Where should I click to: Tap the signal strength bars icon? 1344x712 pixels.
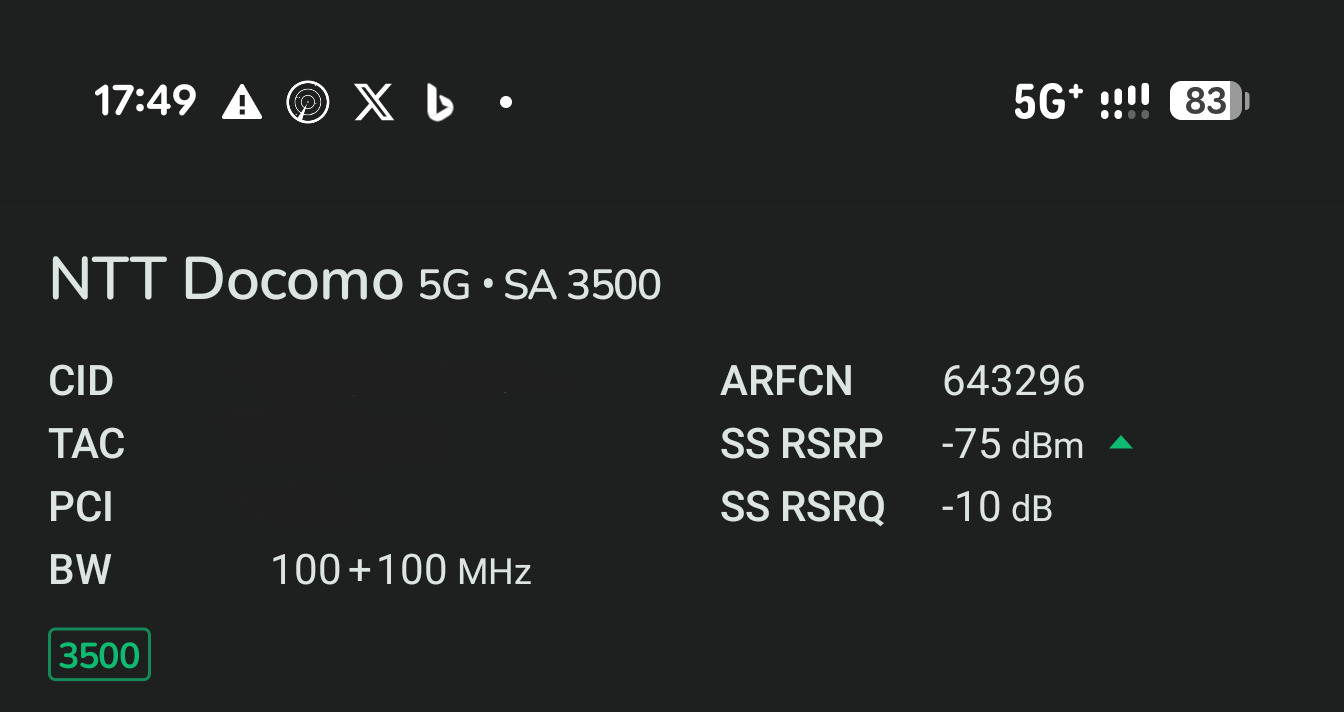1125,101
